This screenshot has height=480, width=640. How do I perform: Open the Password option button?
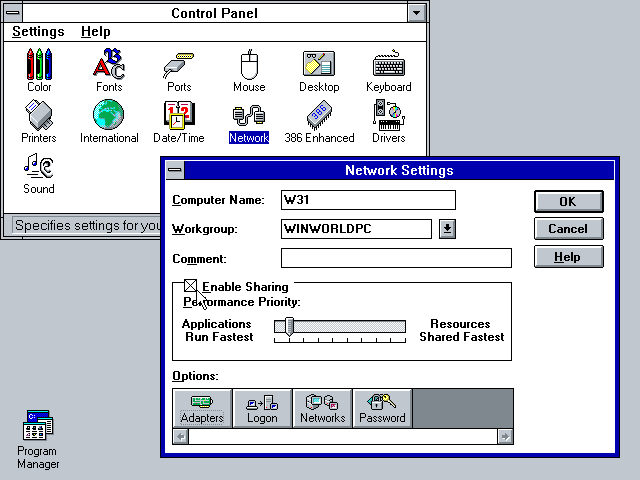(x=382, y=408)
